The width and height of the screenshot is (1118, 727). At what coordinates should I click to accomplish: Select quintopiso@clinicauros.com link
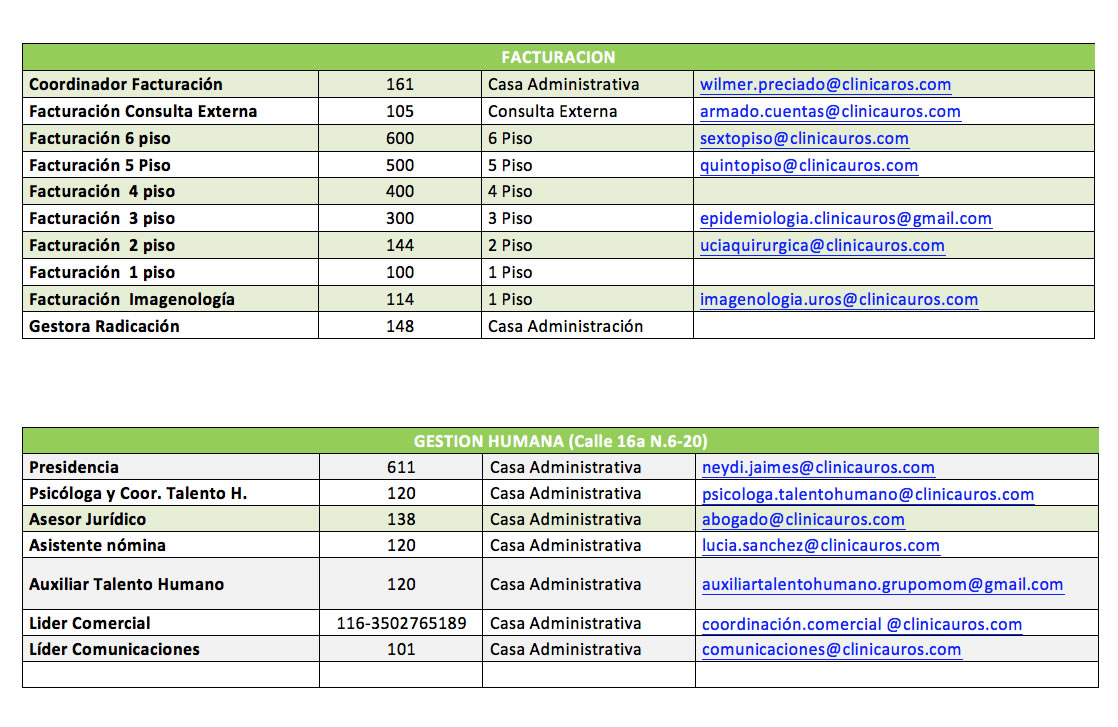coord(809,166)
